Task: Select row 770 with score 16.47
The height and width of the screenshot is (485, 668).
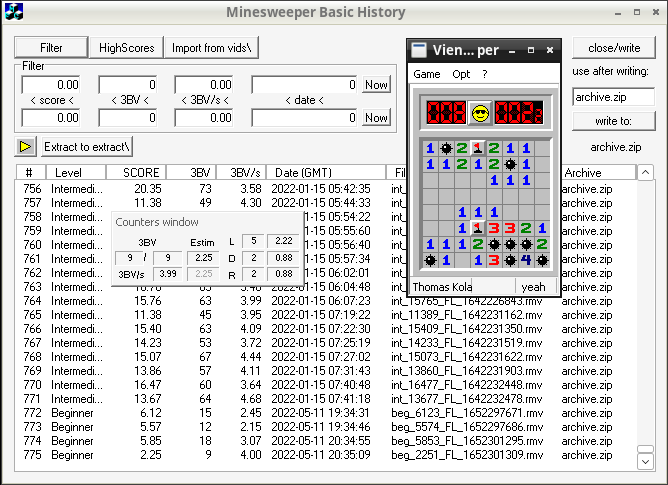Action: (x=326, y=384)
